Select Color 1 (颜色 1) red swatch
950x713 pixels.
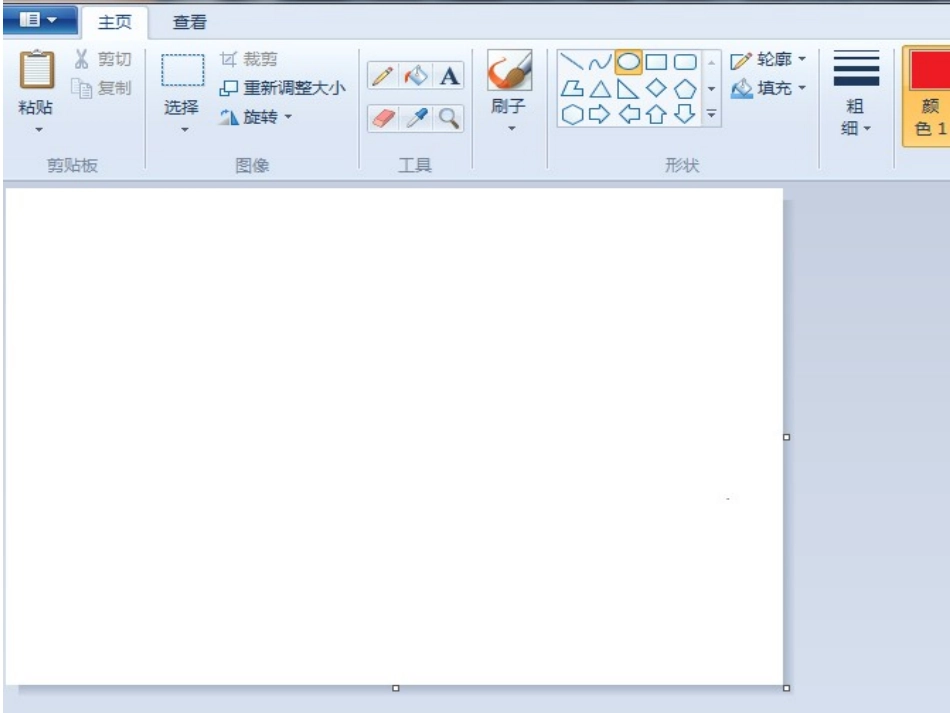click(930, 70)
